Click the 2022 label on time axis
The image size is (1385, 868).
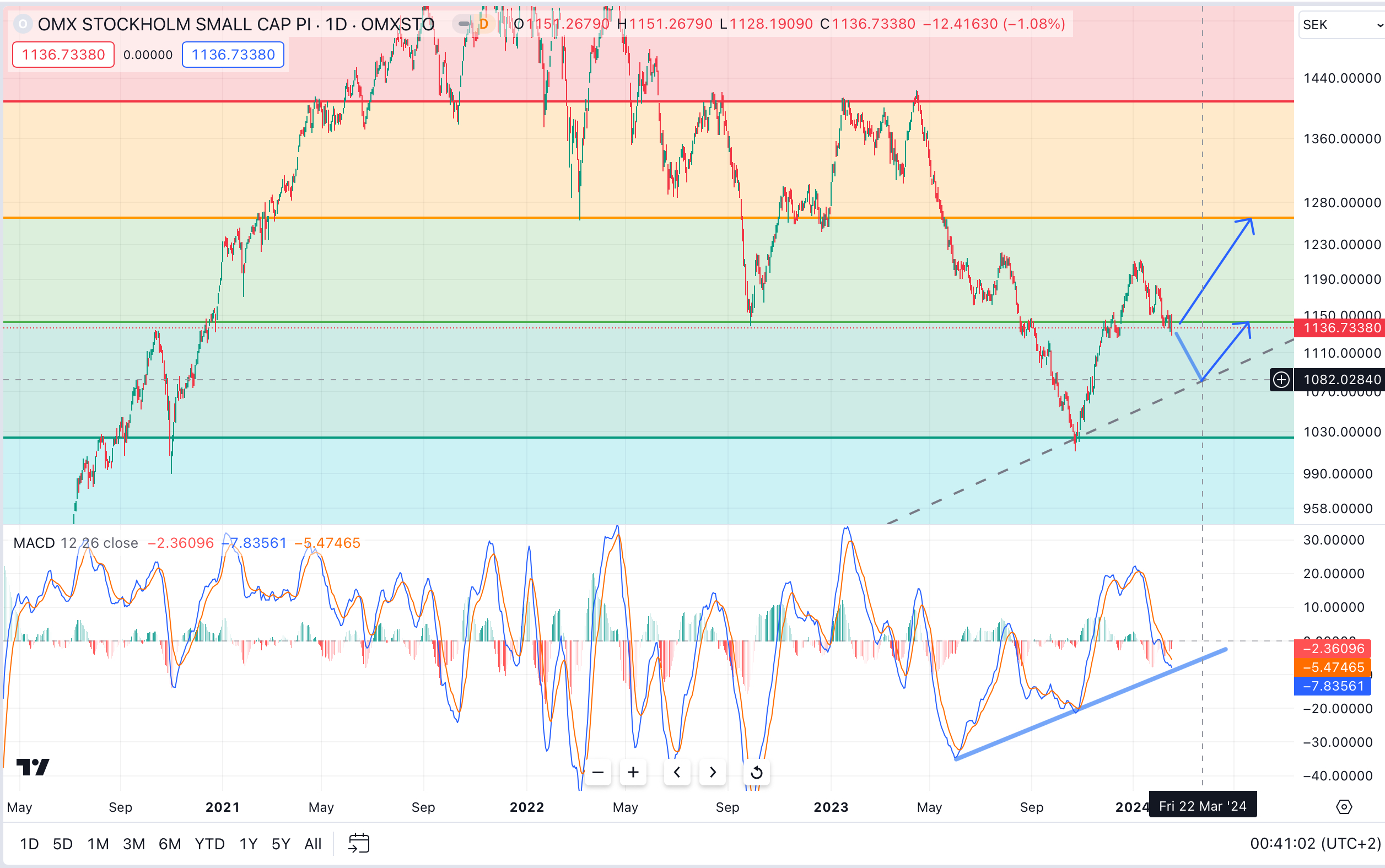(527, 807)
